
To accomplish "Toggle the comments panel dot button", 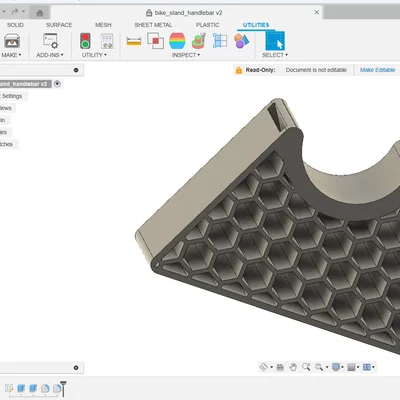I will (x=76, y=368).
